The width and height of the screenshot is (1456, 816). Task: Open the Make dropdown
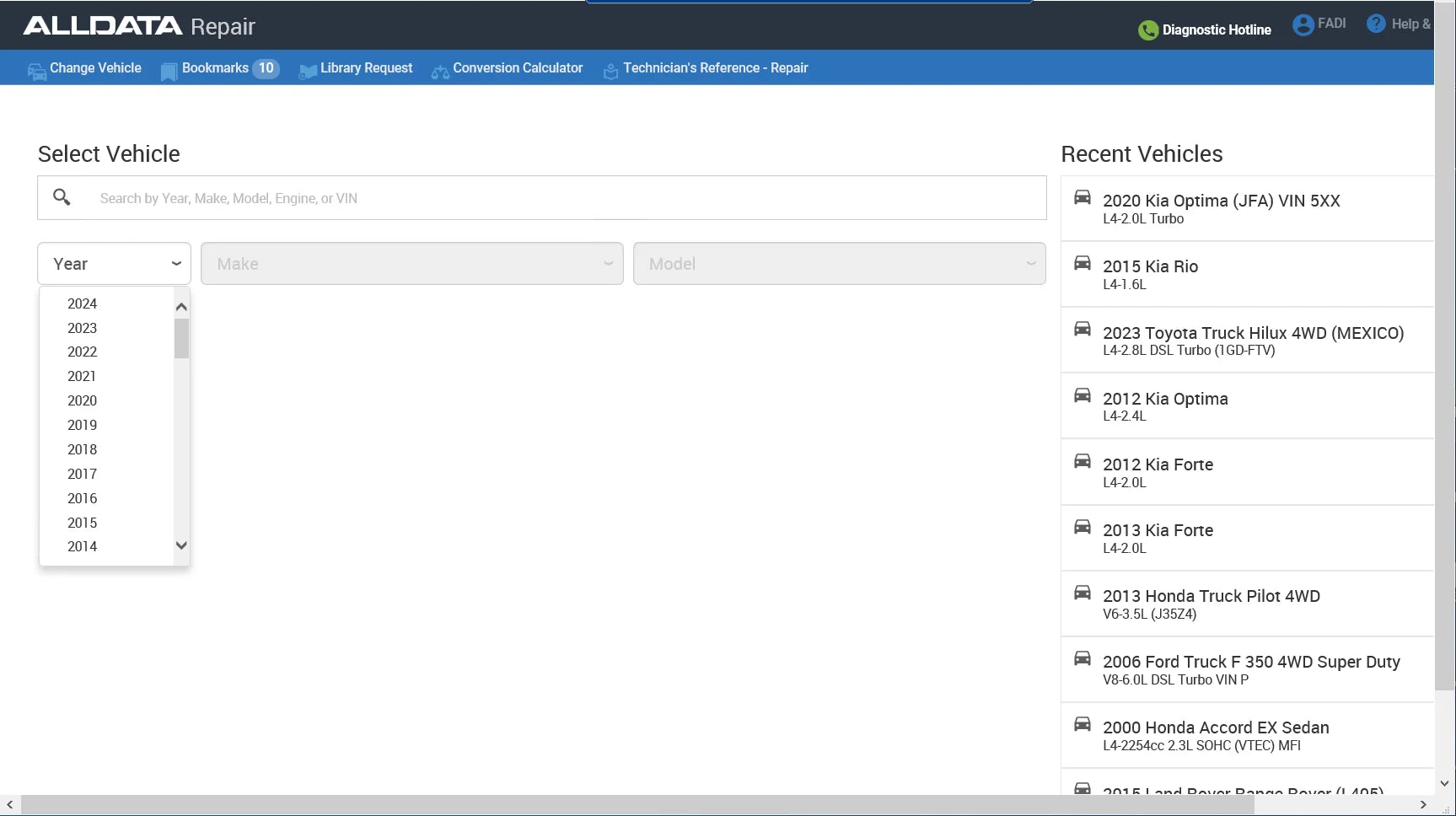[x=412, y=264]
